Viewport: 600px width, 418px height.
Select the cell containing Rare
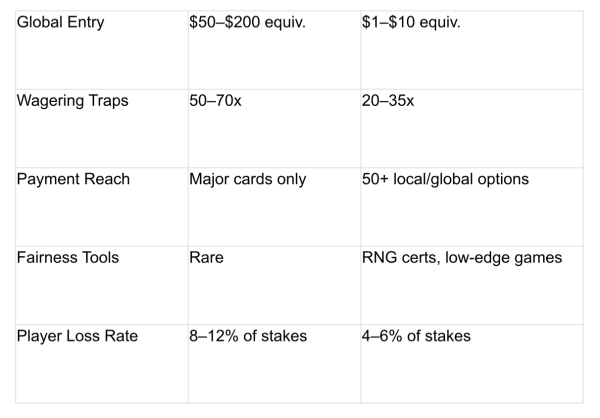[274, 286]
